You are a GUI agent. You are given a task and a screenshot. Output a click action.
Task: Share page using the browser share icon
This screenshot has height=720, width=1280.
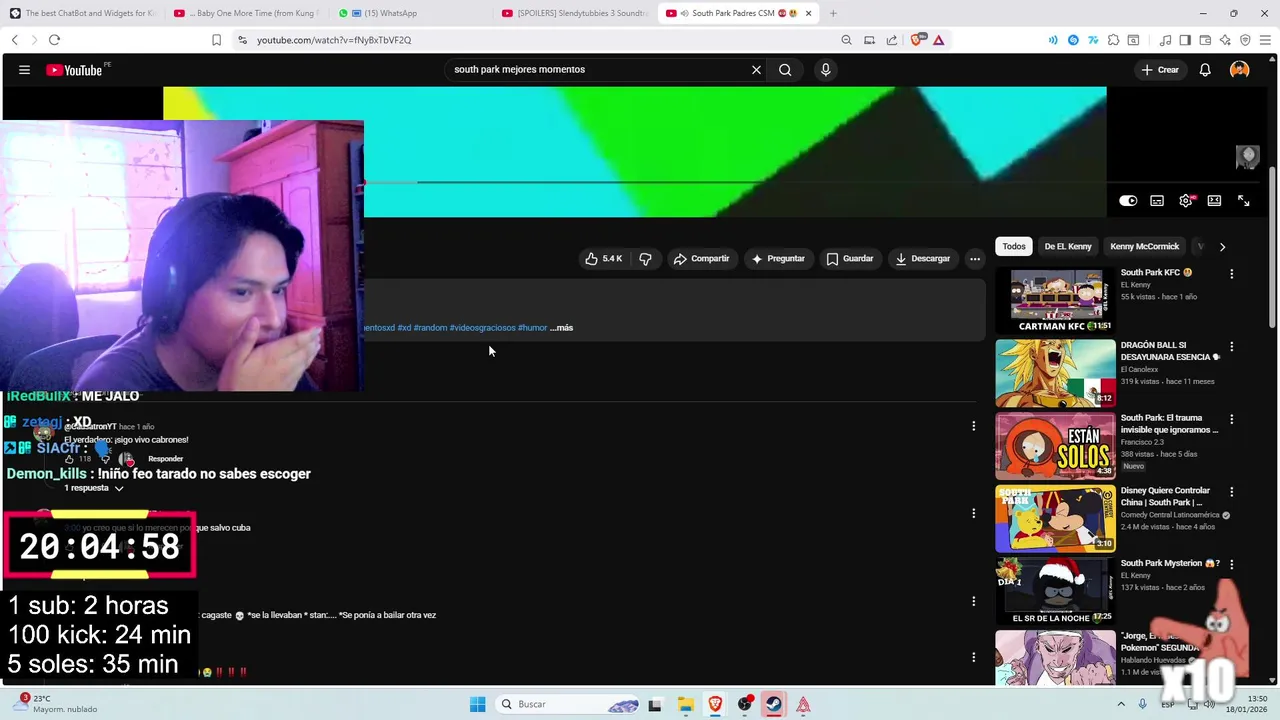click(891, 40)
